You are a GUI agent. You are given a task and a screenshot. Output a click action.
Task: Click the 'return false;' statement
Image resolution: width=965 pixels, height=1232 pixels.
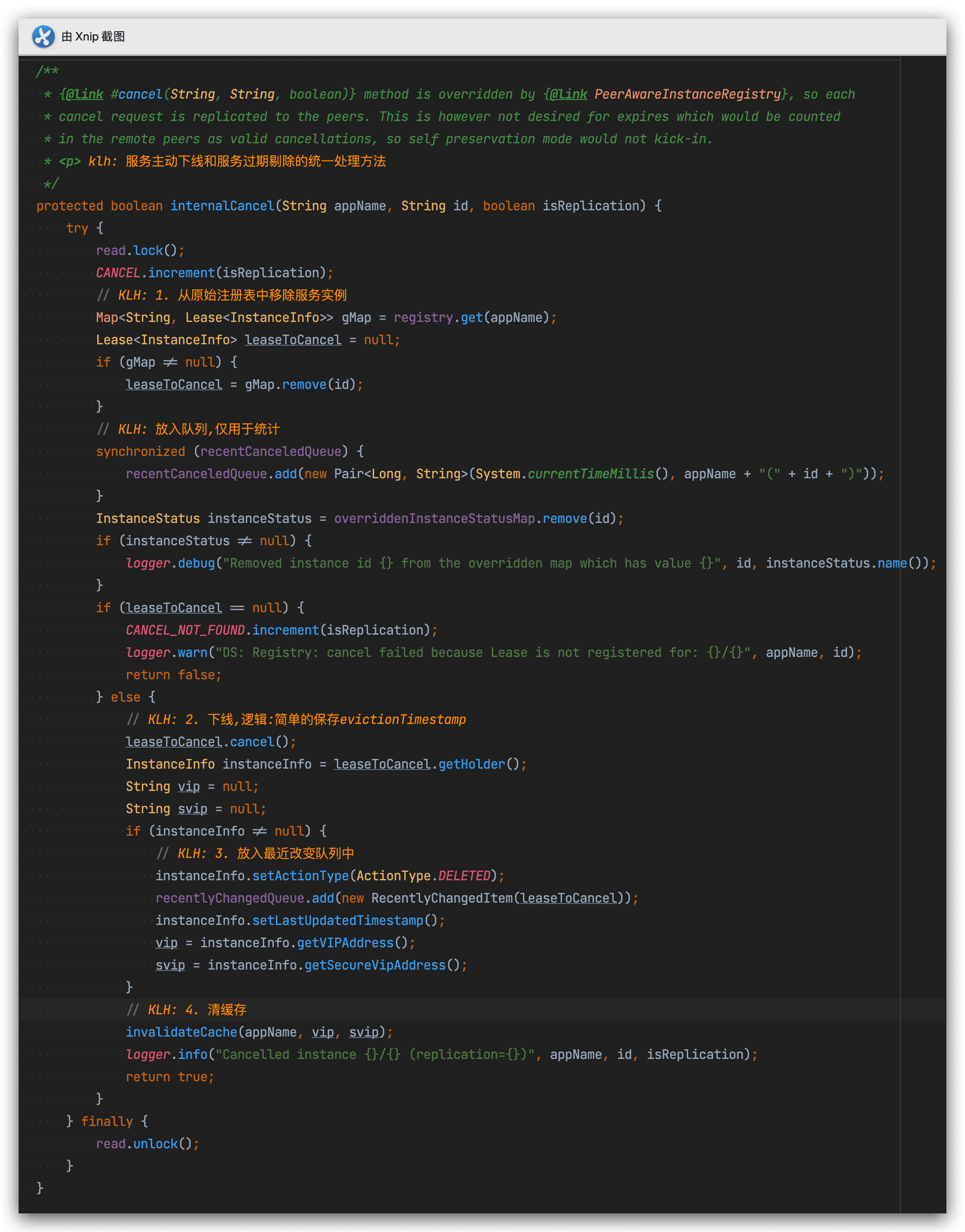click(174, 675)
